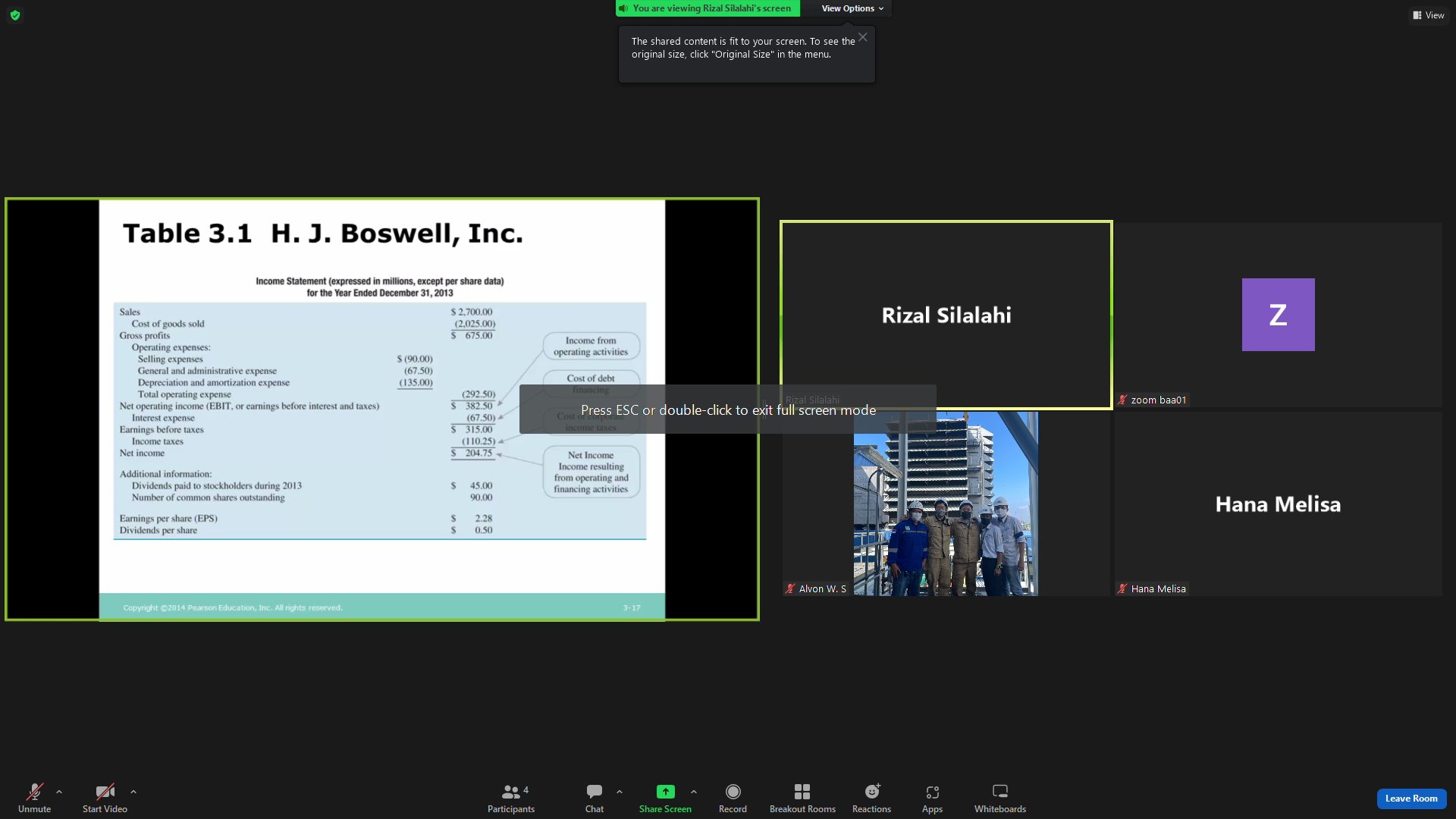Expand chat options arrow next to Chat

tap(620, 792)
